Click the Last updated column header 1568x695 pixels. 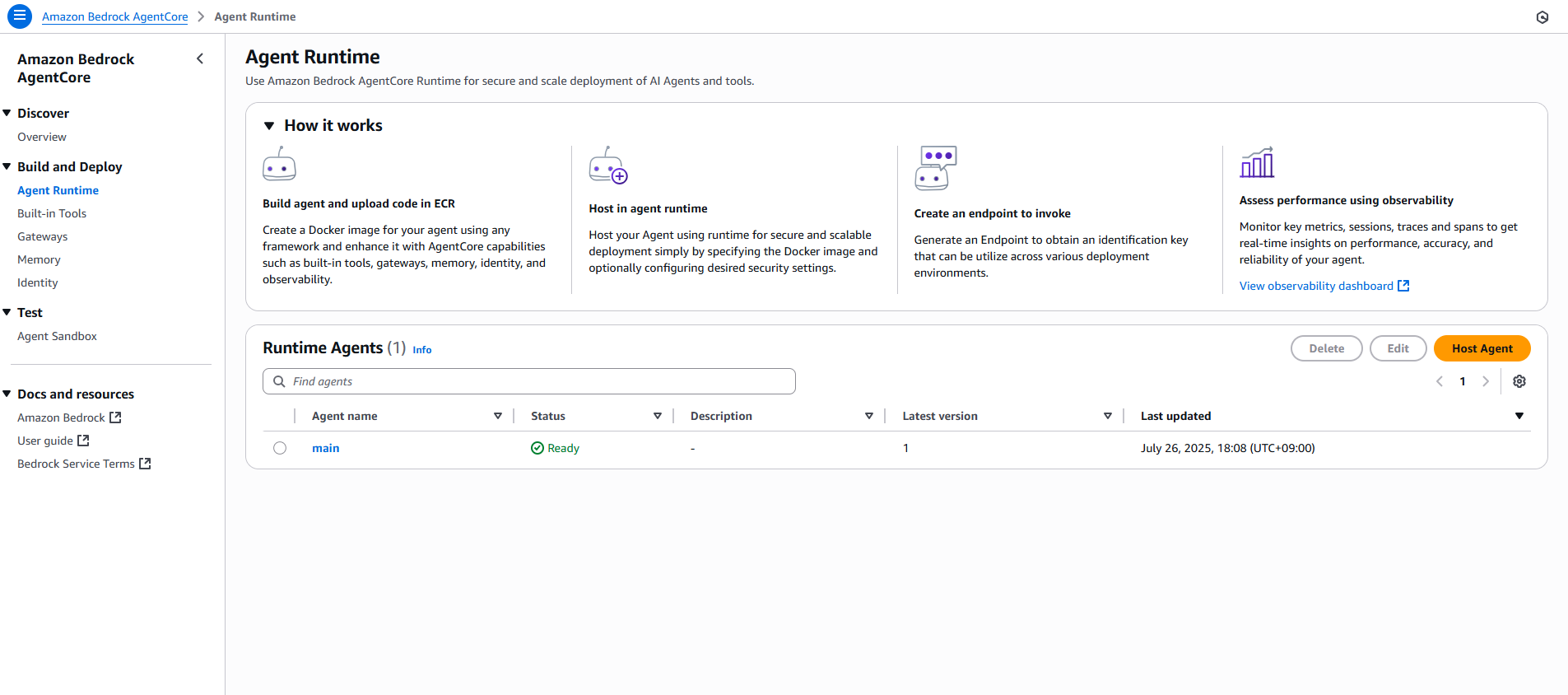pyautogui.click(x=1175, y=416)
